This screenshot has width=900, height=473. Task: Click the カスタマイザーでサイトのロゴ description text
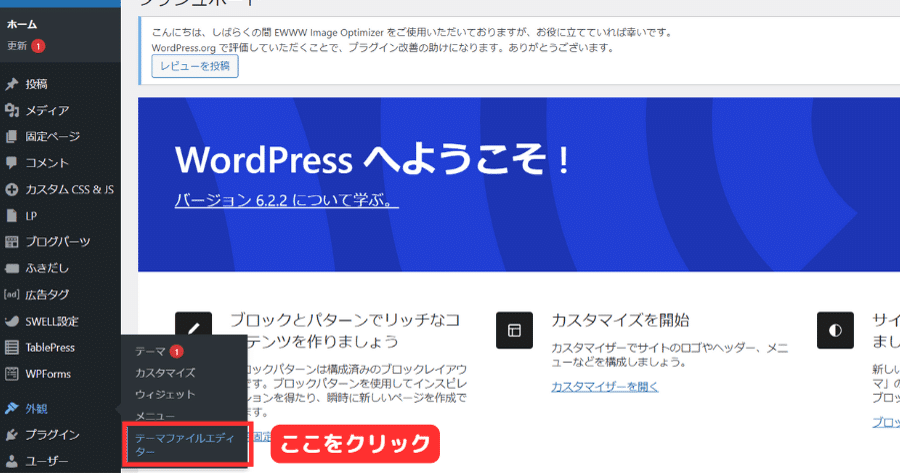click(x=670, y=355)
